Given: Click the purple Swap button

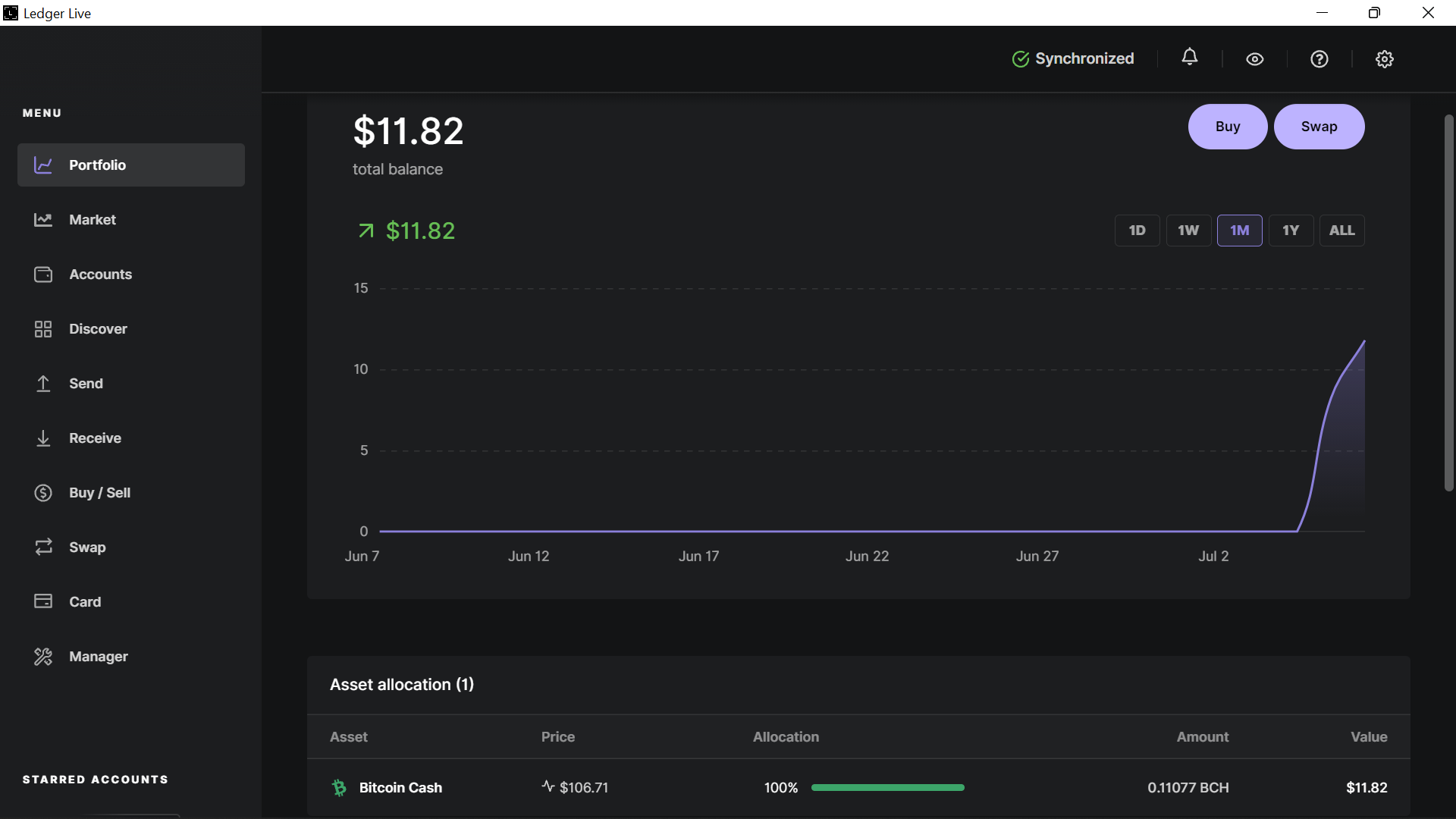Looking at the screenshot, I should tap(1319, 127).
